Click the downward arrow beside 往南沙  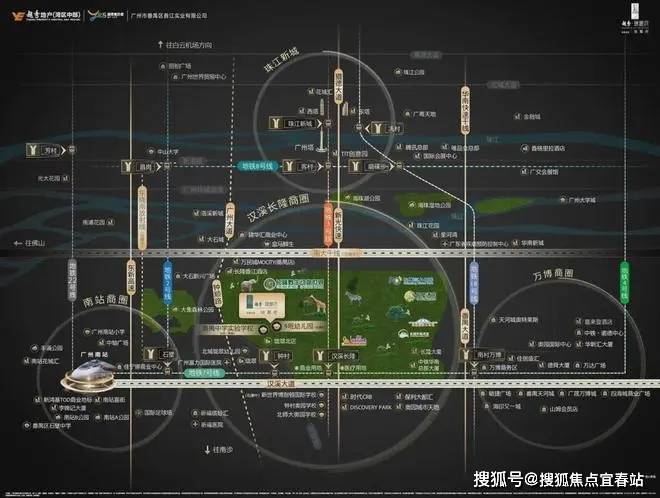(x=207, y=450)
